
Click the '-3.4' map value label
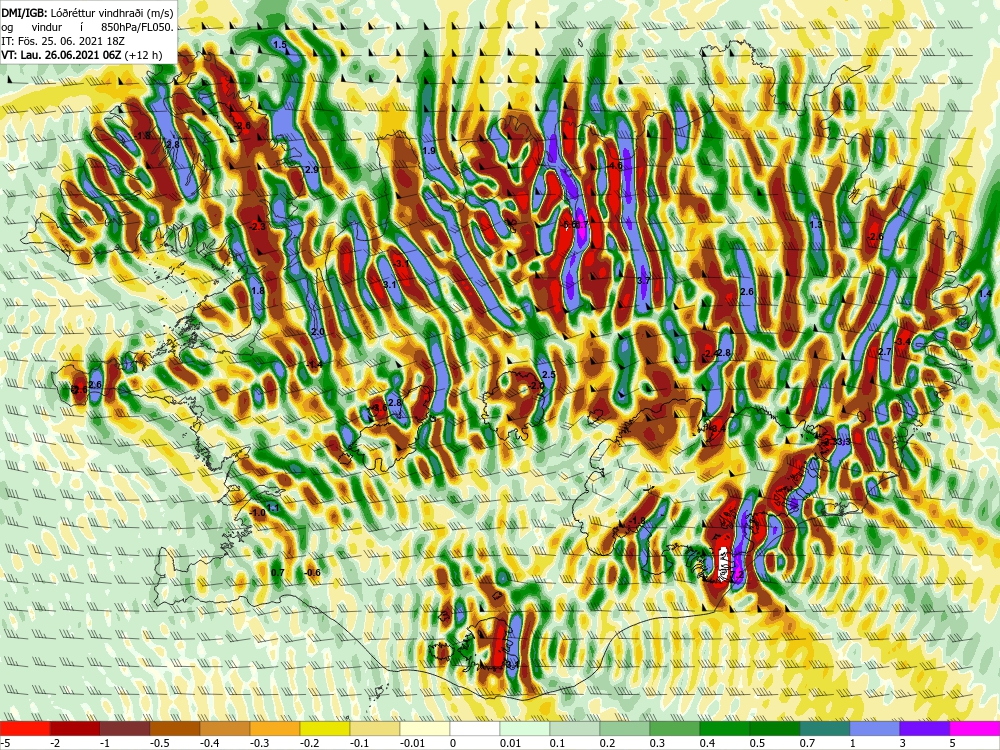(x=903, y=342)
